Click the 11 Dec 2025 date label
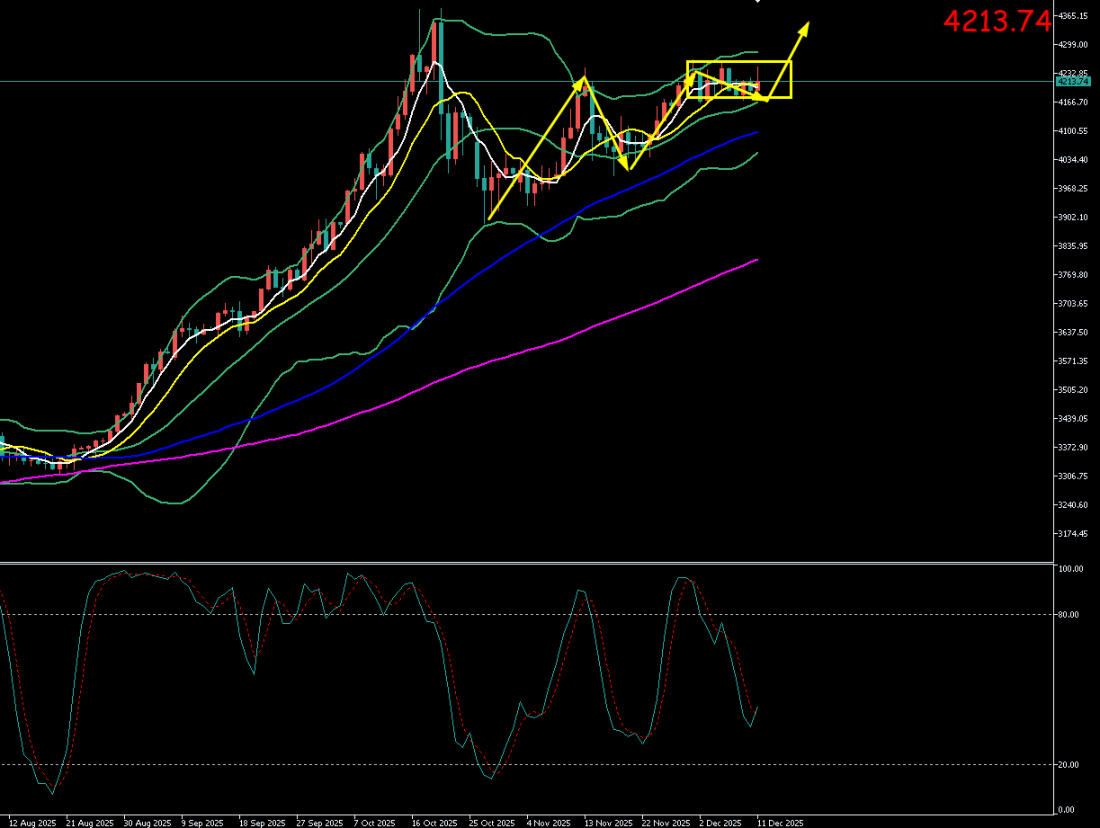 coord(780,822)
